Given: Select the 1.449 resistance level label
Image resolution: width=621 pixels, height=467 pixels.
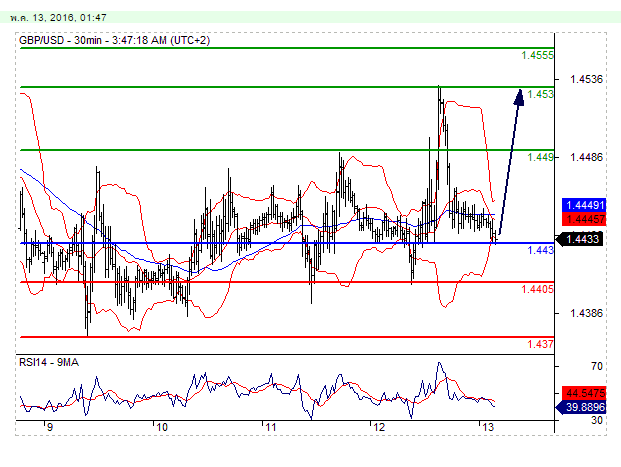Looking at the screenshot, I should coord(540,157).
